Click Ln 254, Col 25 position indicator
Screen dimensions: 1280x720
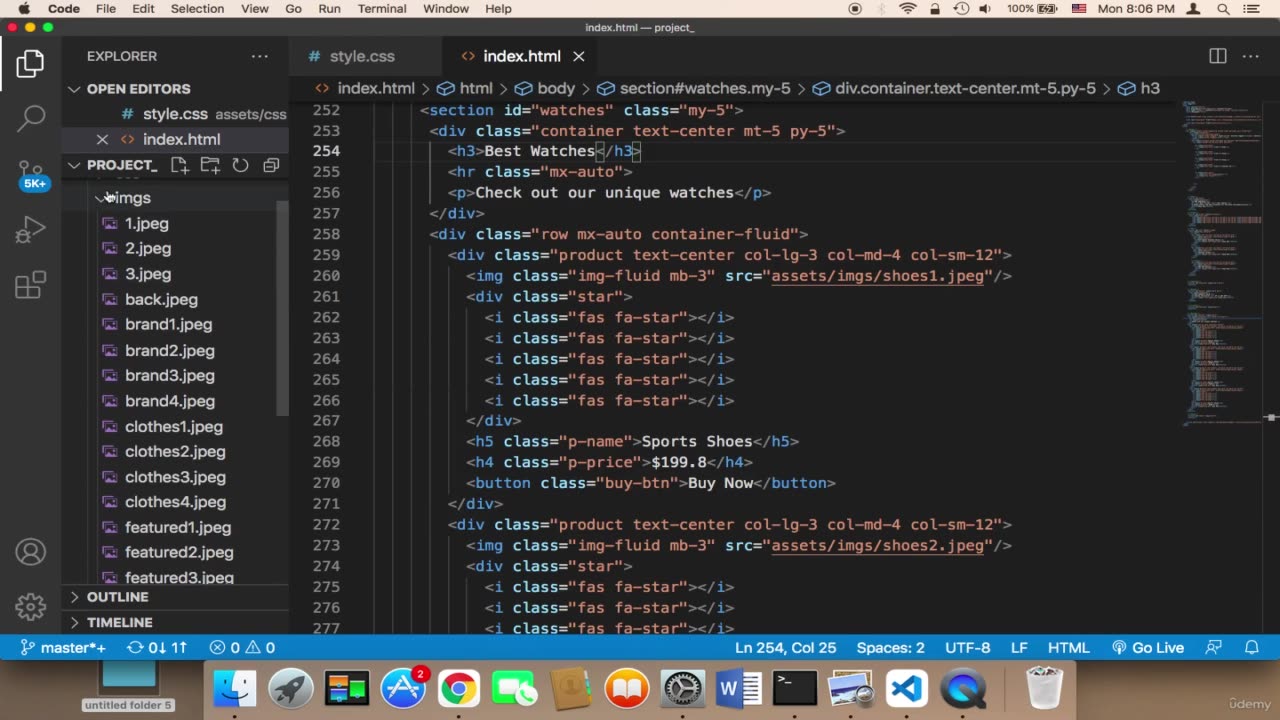tap(785, 647)
